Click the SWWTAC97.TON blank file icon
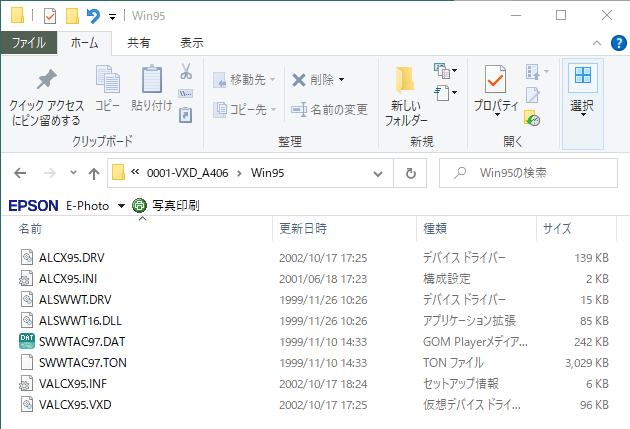This screenshot has width=630, height=429. coord(27,362)
